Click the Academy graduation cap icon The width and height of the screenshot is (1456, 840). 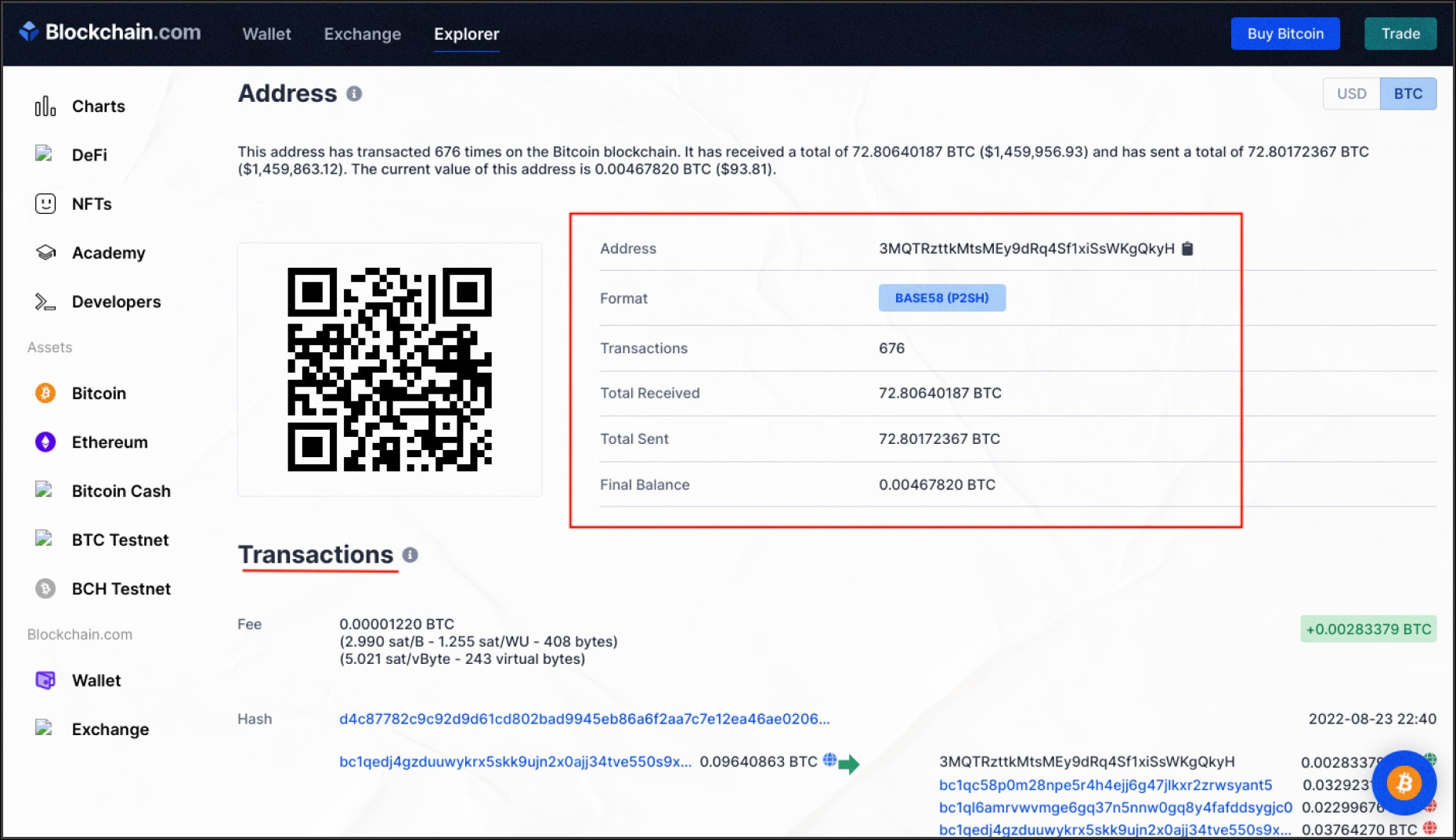coord(45,252)
